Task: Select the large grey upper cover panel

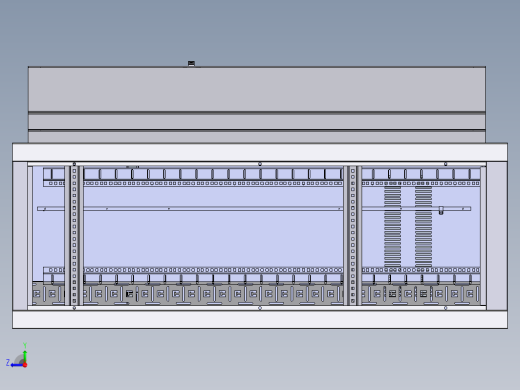Action: [x=257, y=89]
